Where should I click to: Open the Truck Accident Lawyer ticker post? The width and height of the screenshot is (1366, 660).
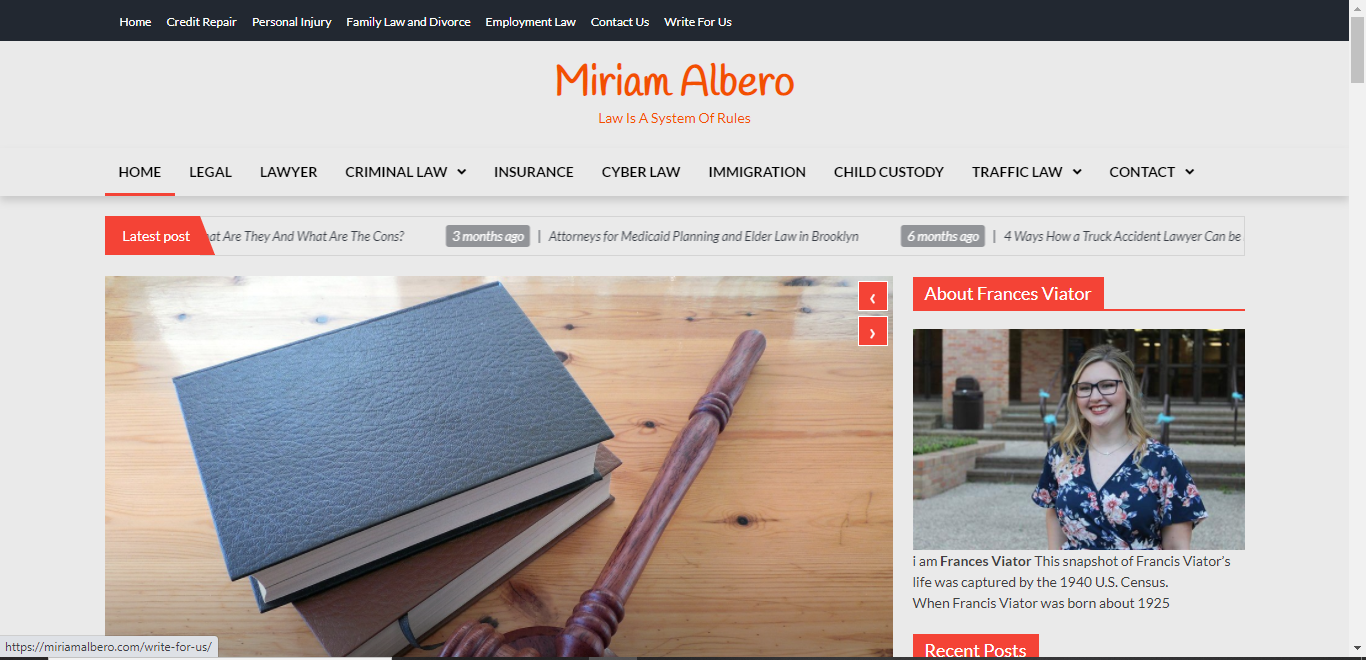[1122, 236]
